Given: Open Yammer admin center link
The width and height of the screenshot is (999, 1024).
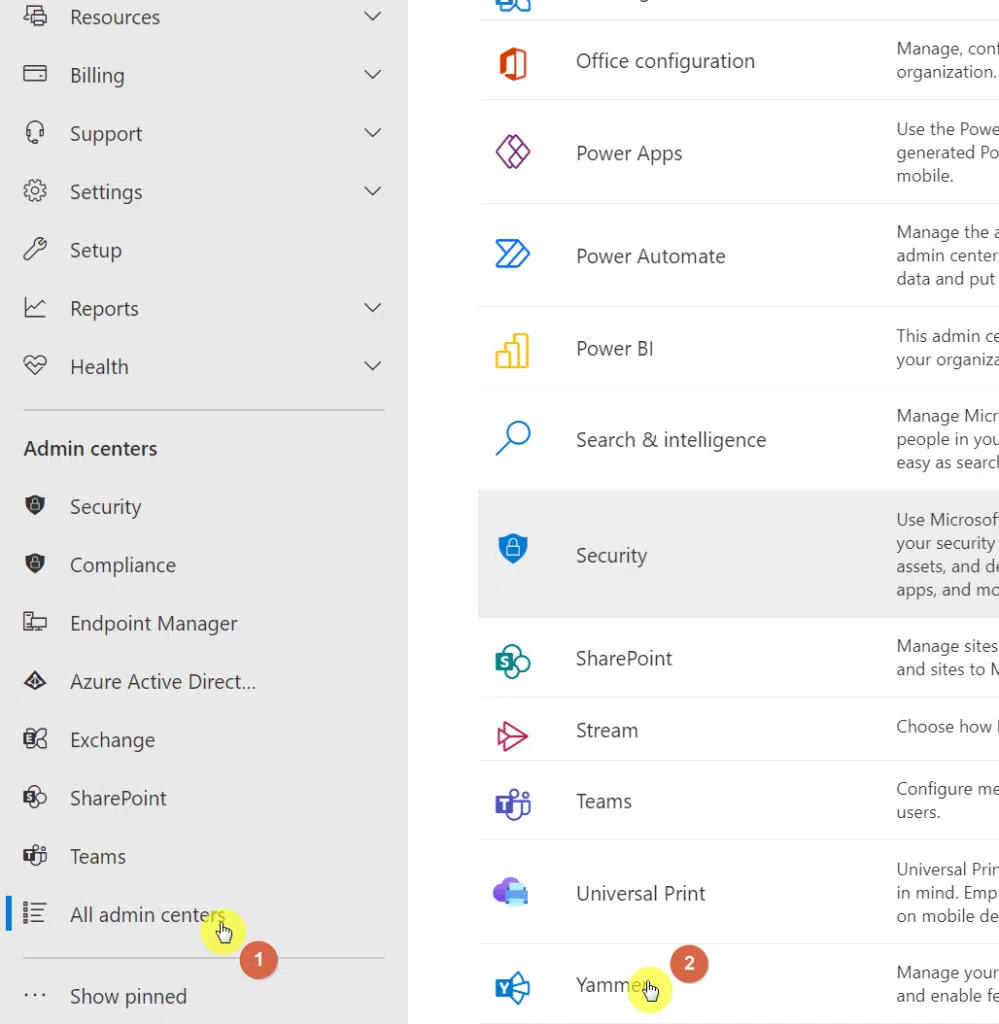Looking at the screenshot, I should coord(613,985).
